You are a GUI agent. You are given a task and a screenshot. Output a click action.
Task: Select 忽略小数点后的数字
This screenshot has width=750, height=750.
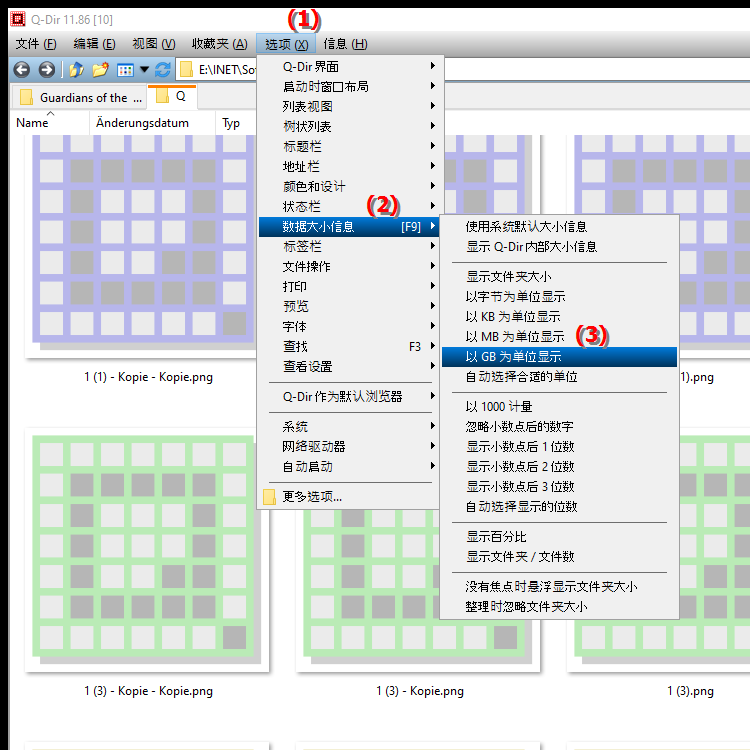tap(559, 427)
